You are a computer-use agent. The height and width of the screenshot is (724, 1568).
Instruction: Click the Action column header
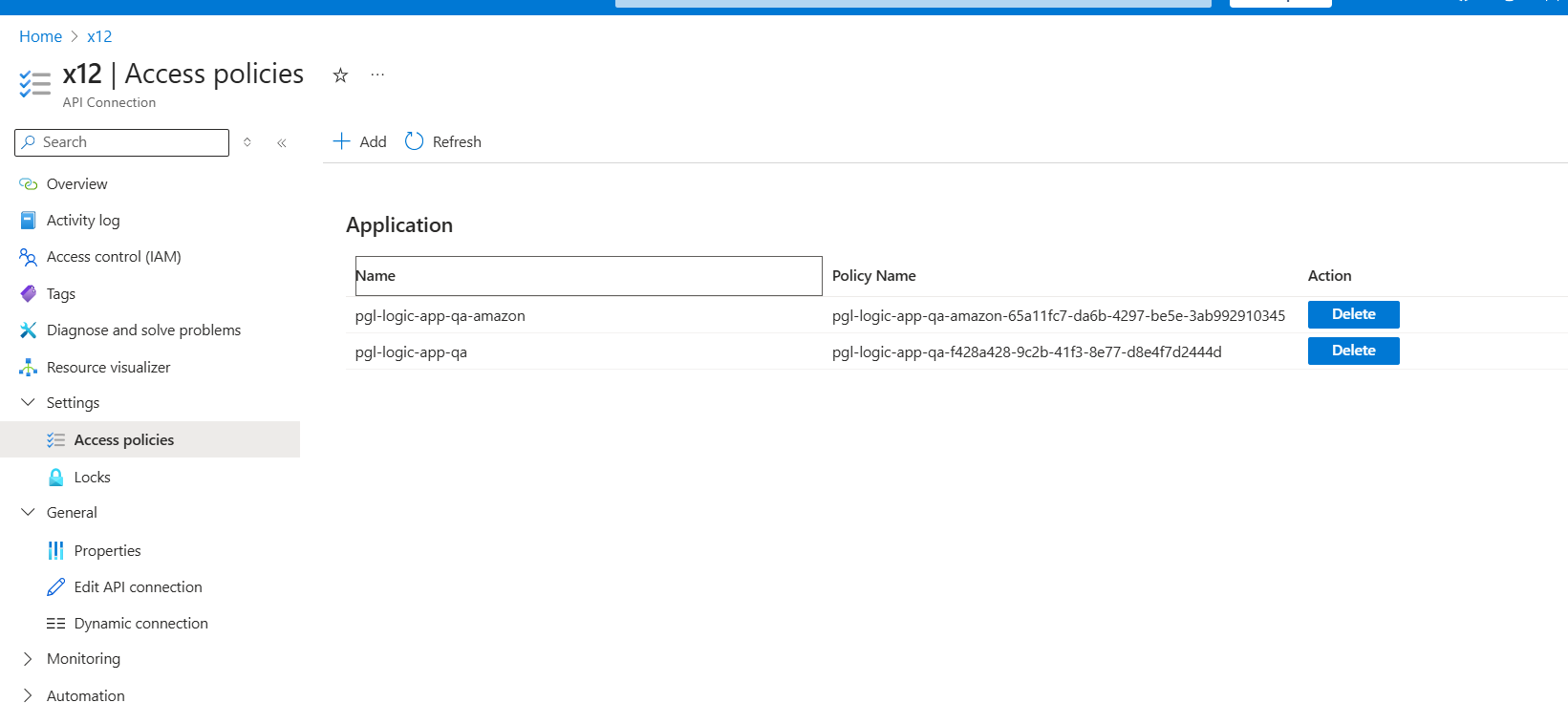1329,275
